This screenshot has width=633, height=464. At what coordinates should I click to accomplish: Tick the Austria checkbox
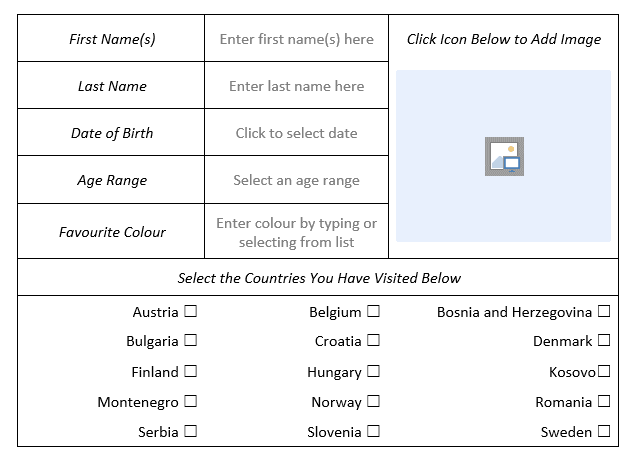pyautogui.click(x=190, y=312)
